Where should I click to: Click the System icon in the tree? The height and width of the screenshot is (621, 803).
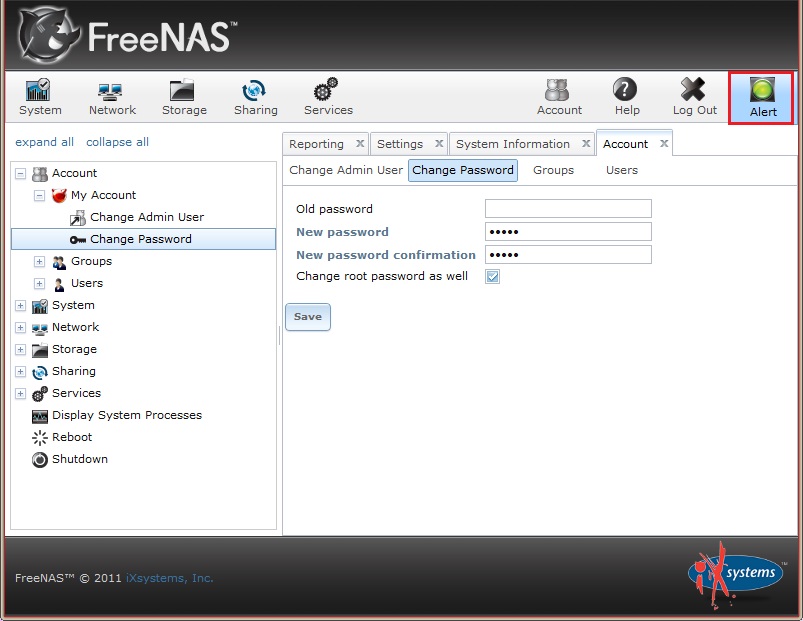39,306
